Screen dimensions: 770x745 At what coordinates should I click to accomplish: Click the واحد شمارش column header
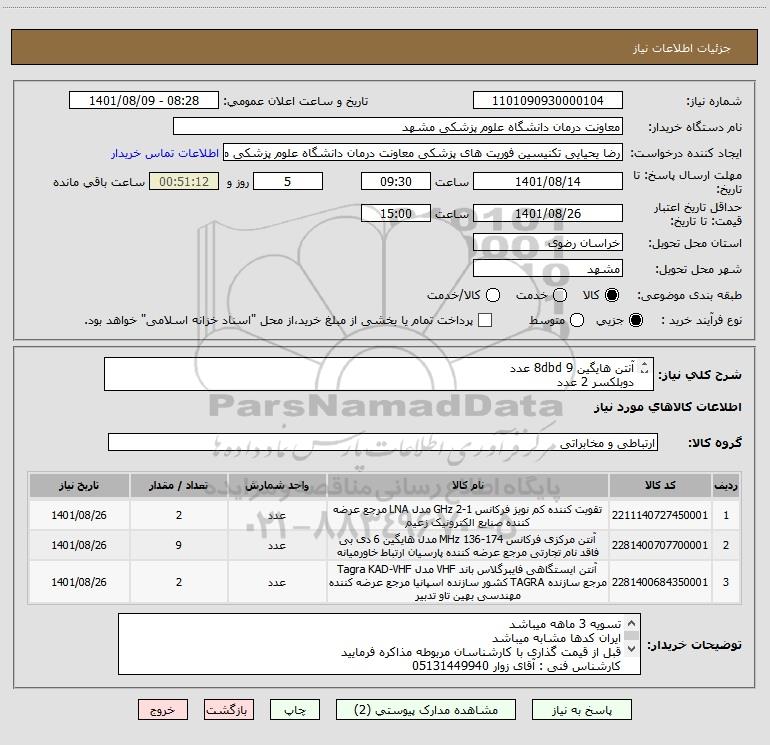pyautogui.click(x=277, y=486)
